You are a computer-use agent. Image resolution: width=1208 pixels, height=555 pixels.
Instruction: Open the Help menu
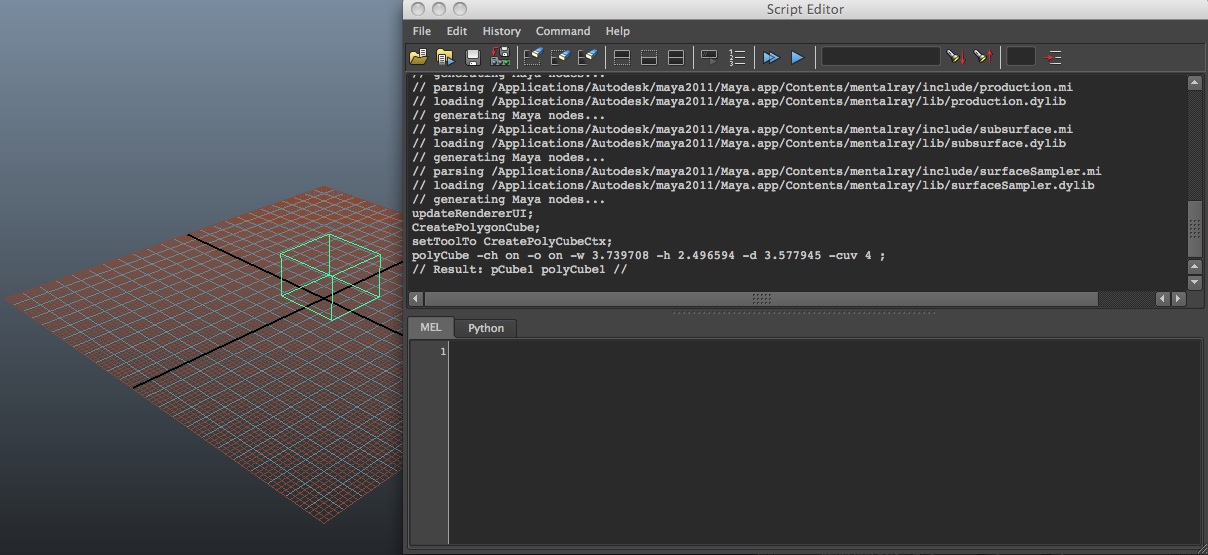pos(618,31)
